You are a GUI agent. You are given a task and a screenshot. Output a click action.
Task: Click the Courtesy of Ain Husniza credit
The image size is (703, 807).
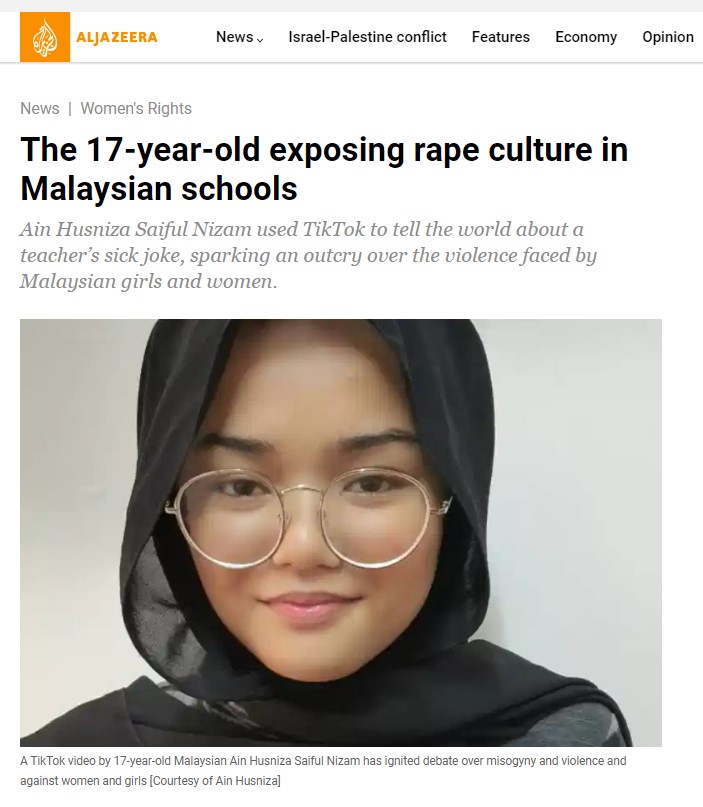pos(215,781)
